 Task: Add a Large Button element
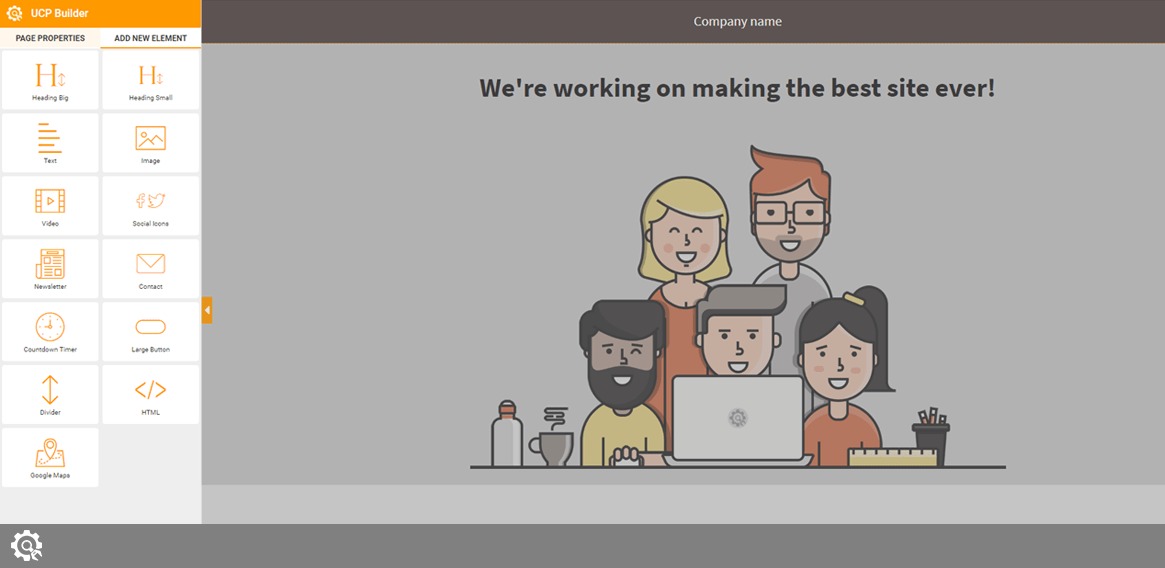(x=150, y=332)
